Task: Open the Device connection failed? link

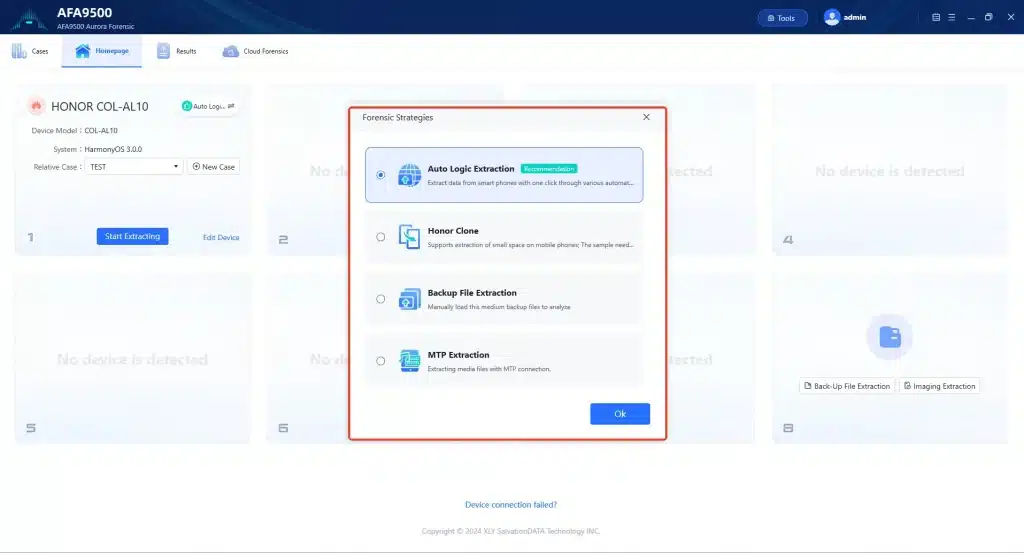Action: click(511, 505)
